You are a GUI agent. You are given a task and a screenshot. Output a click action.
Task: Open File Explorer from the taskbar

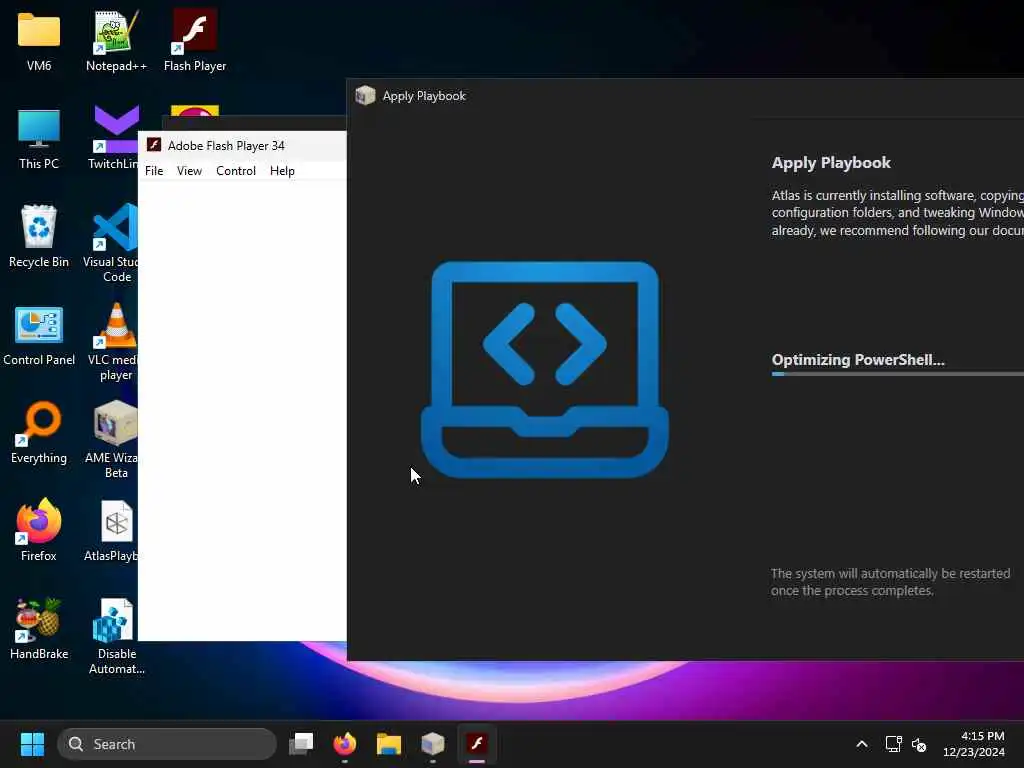(389, 744)
